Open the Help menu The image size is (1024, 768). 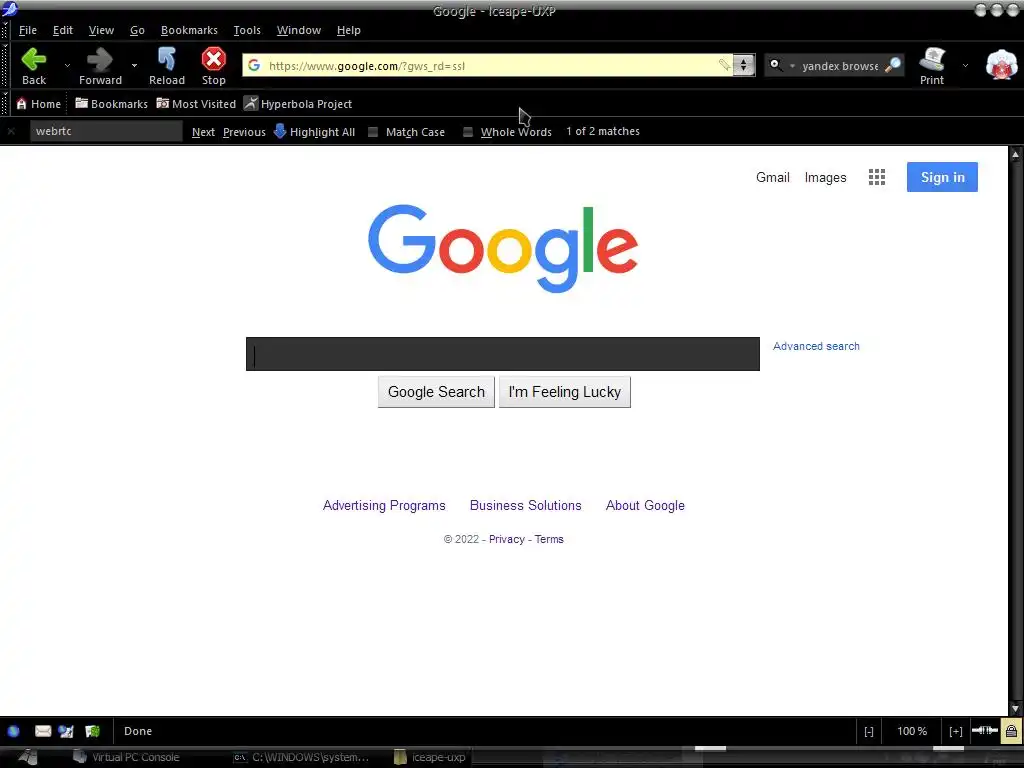click(348, 30)
